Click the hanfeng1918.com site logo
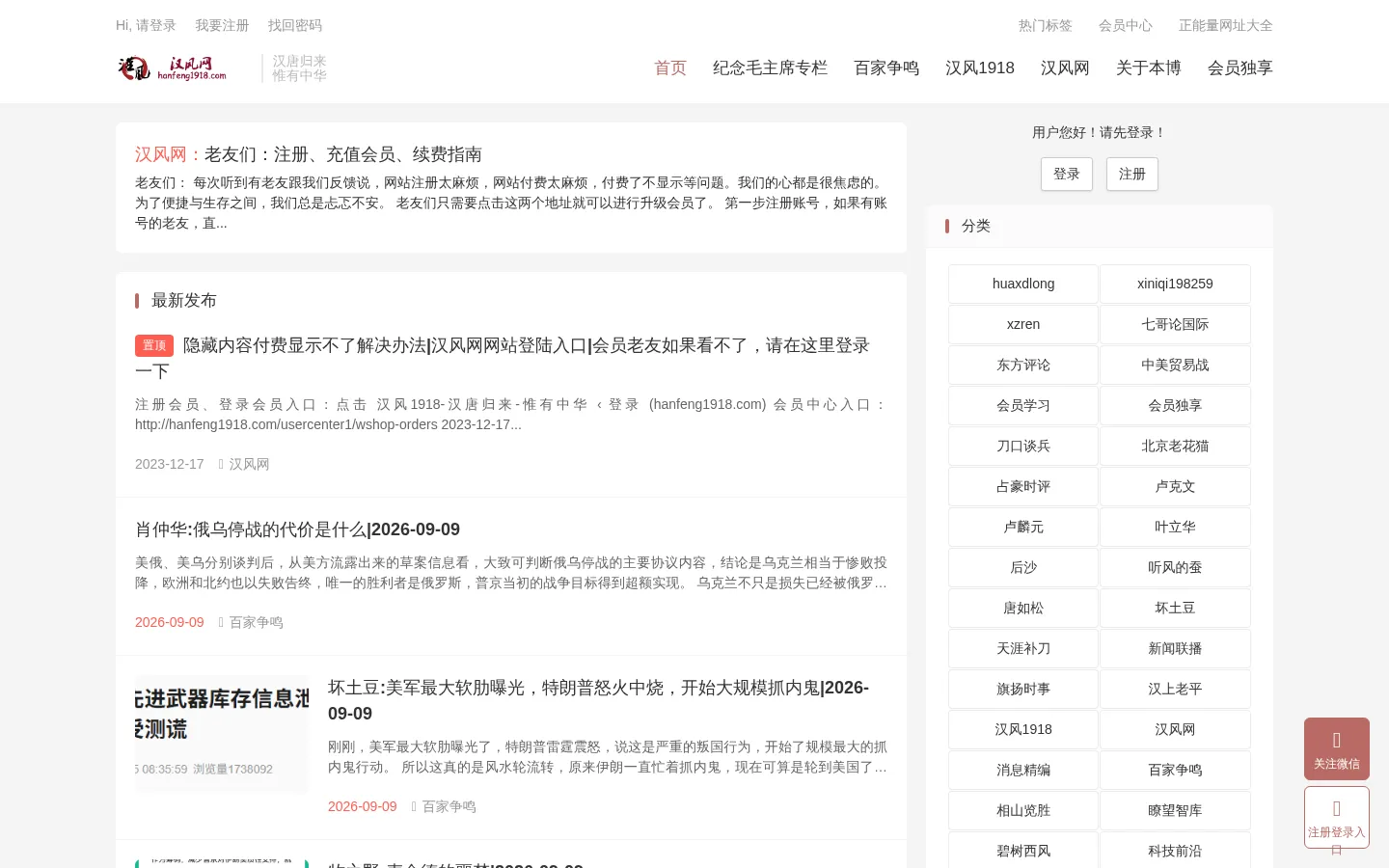 (174, 68)
